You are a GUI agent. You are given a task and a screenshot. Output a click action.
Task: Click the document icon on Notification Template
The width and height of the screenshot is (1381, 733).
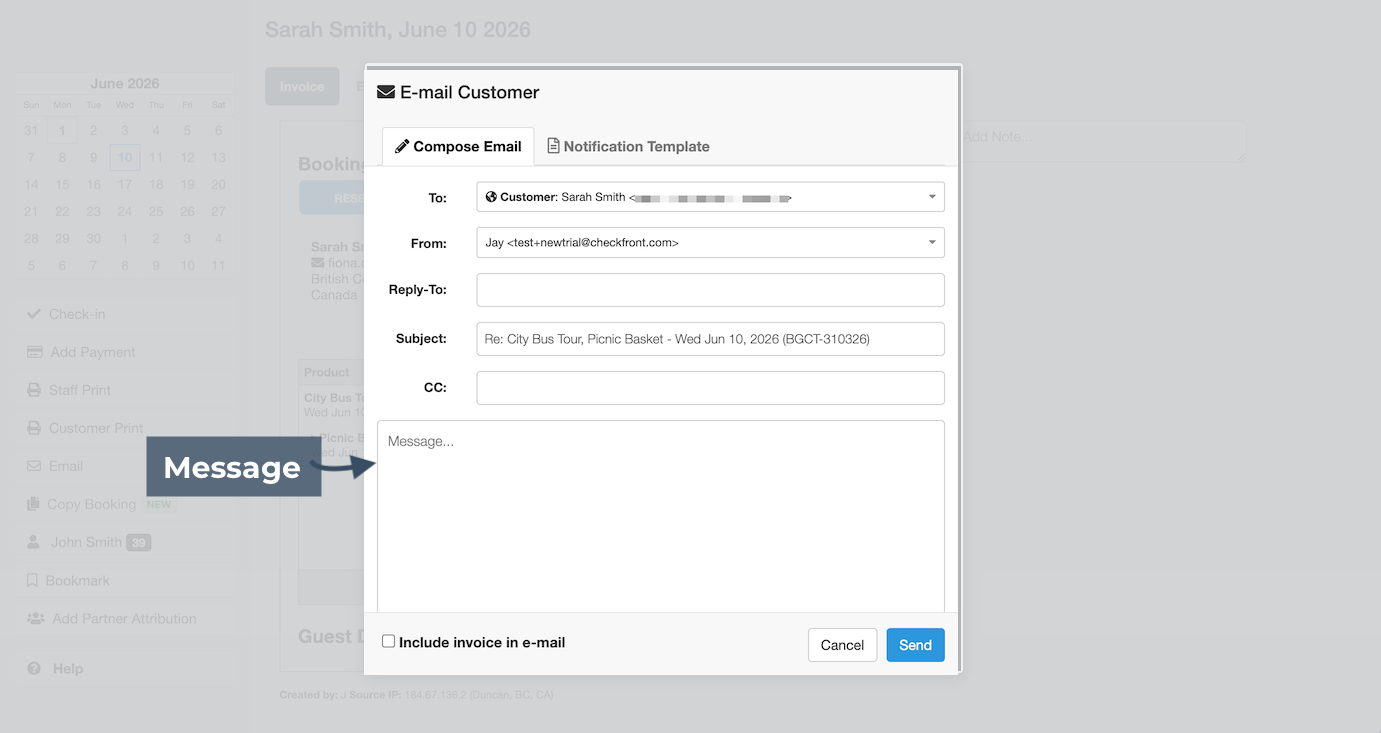pos(553,146)
